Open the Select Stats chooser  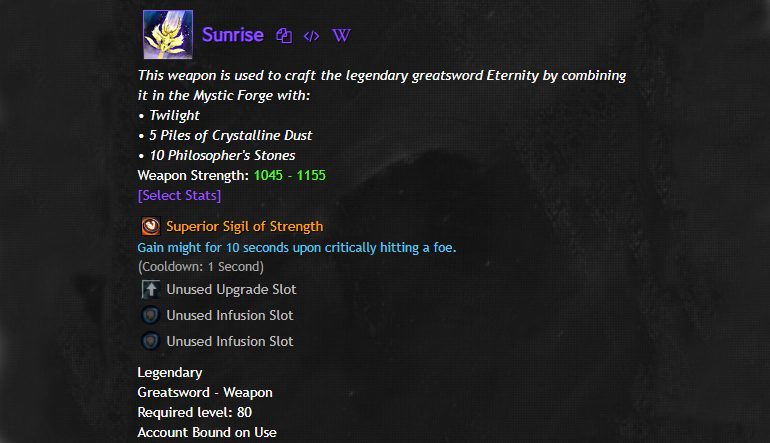pyautogui.click(x=179, y=195)
